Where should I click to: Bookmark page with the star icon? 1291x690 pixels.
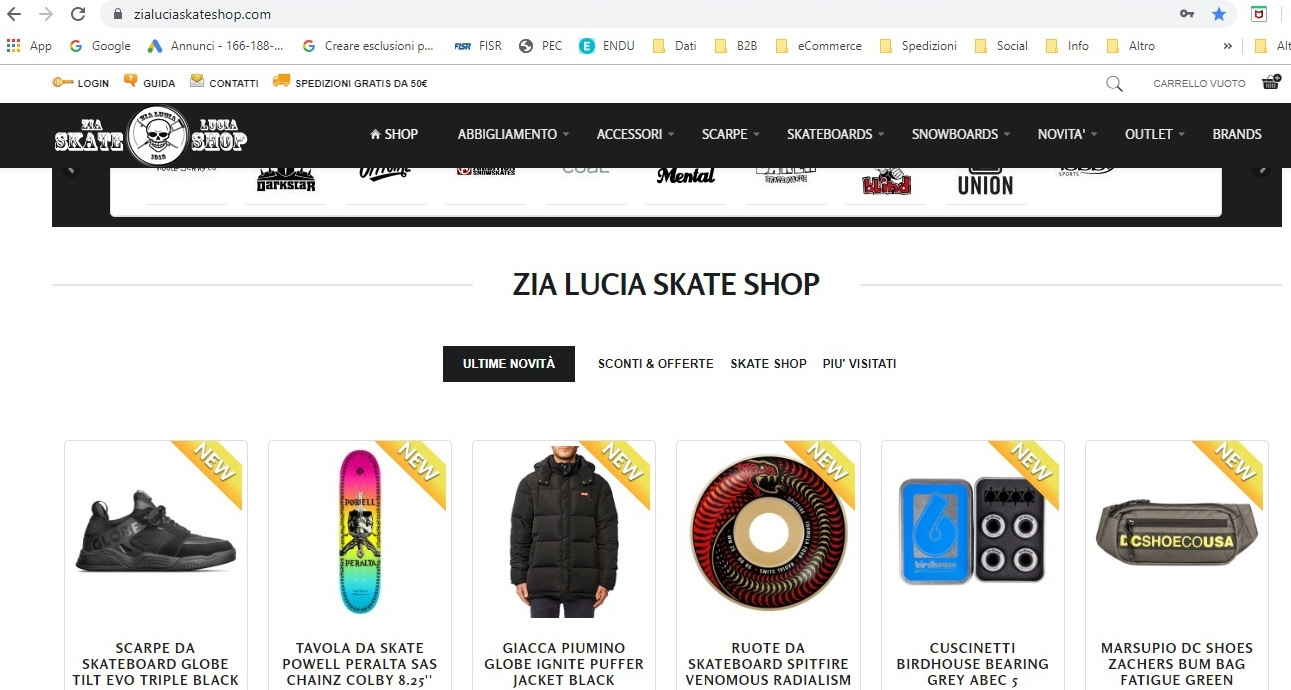click(1218, 14)
